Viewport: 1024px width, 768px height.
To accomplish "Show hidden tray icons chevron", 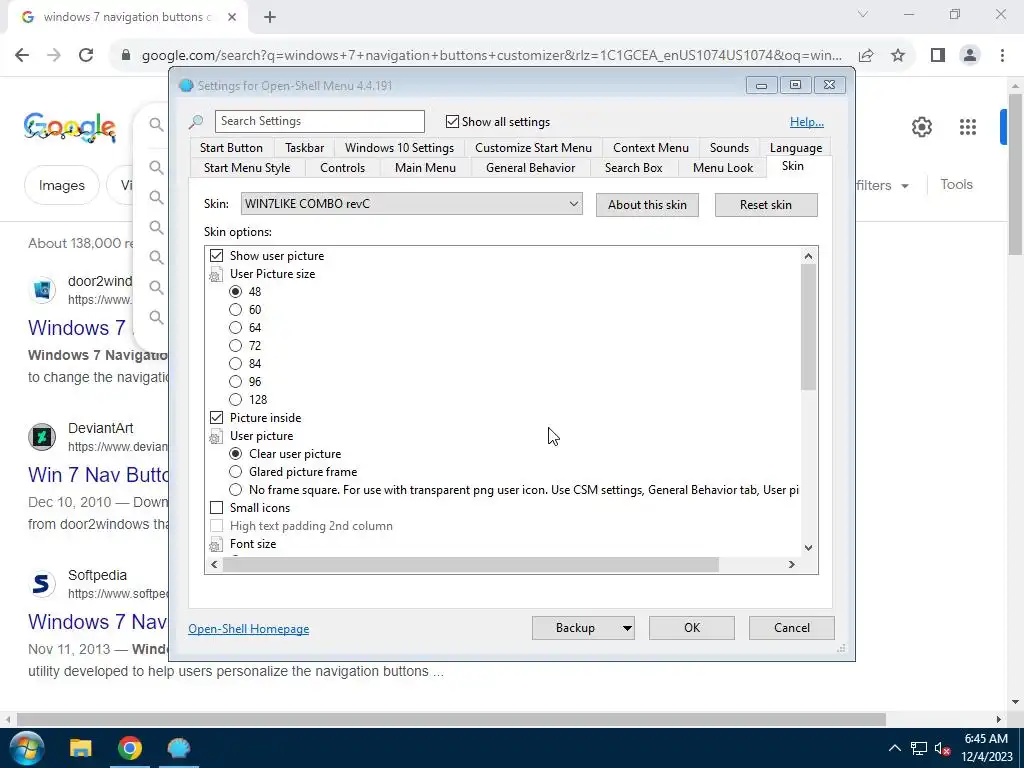I will tap(895, 748).
